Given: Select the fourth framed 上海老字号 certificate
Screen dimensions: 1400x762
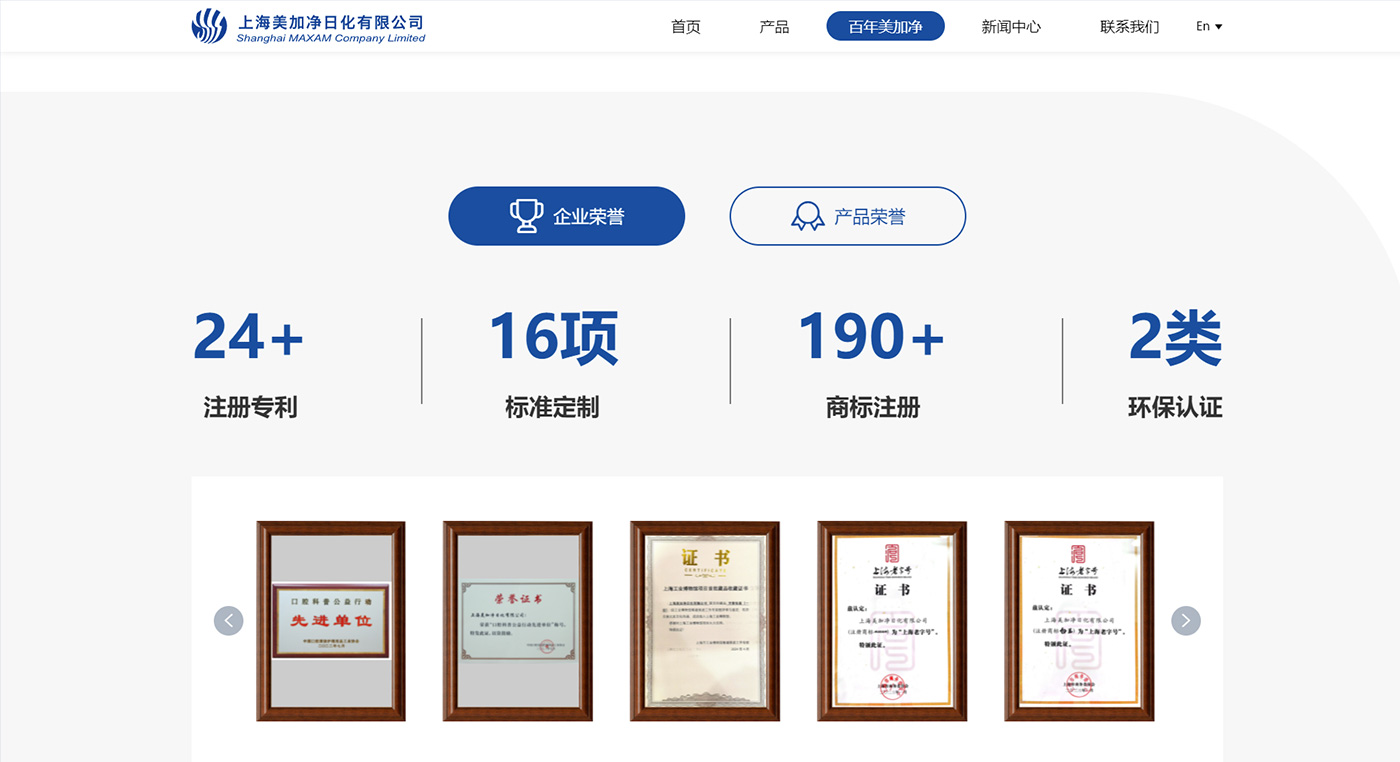Looking at the screenshot, I should click(x=891, y=621).
